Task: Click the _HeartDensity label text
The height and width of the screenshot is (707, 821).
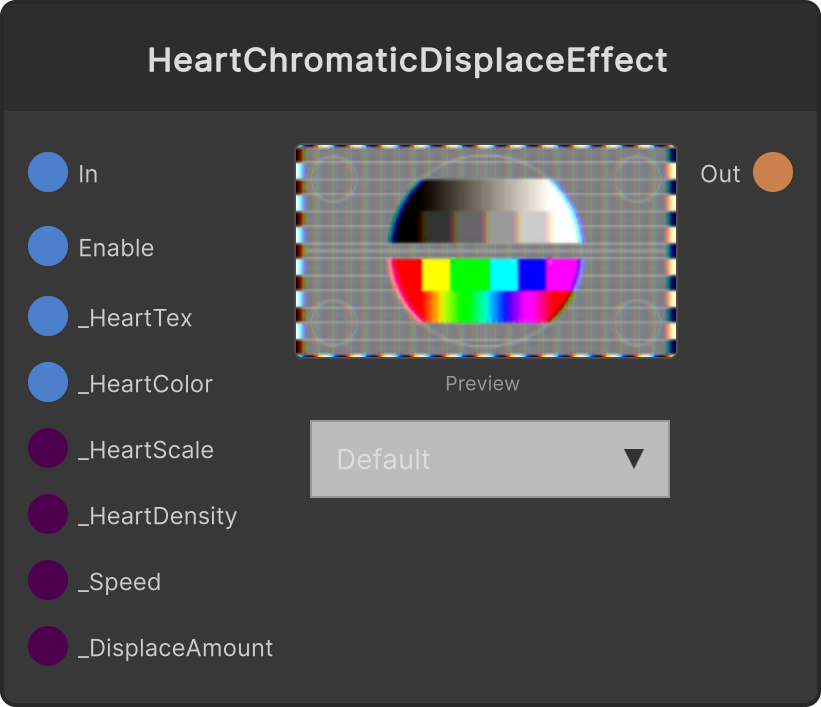Action: (158, 517)
